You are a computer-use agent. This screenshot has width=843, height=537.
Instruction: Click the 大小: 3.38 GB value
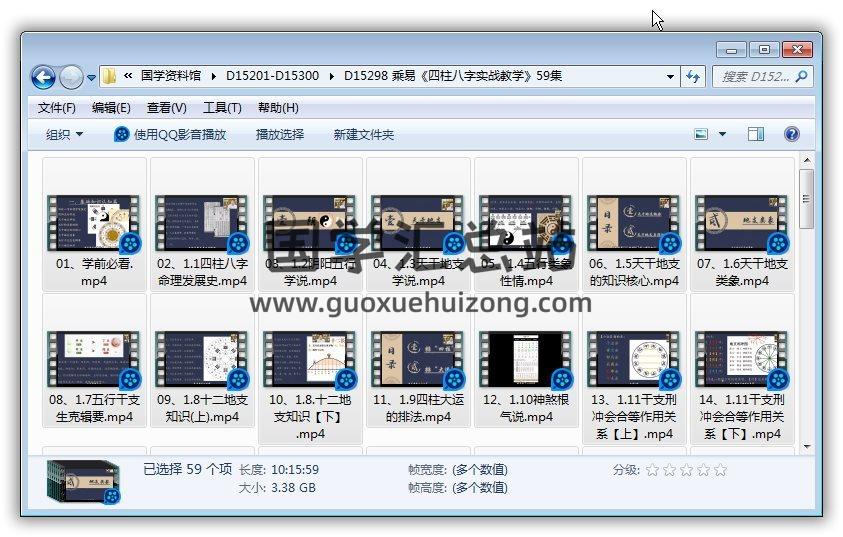(293, 488)
